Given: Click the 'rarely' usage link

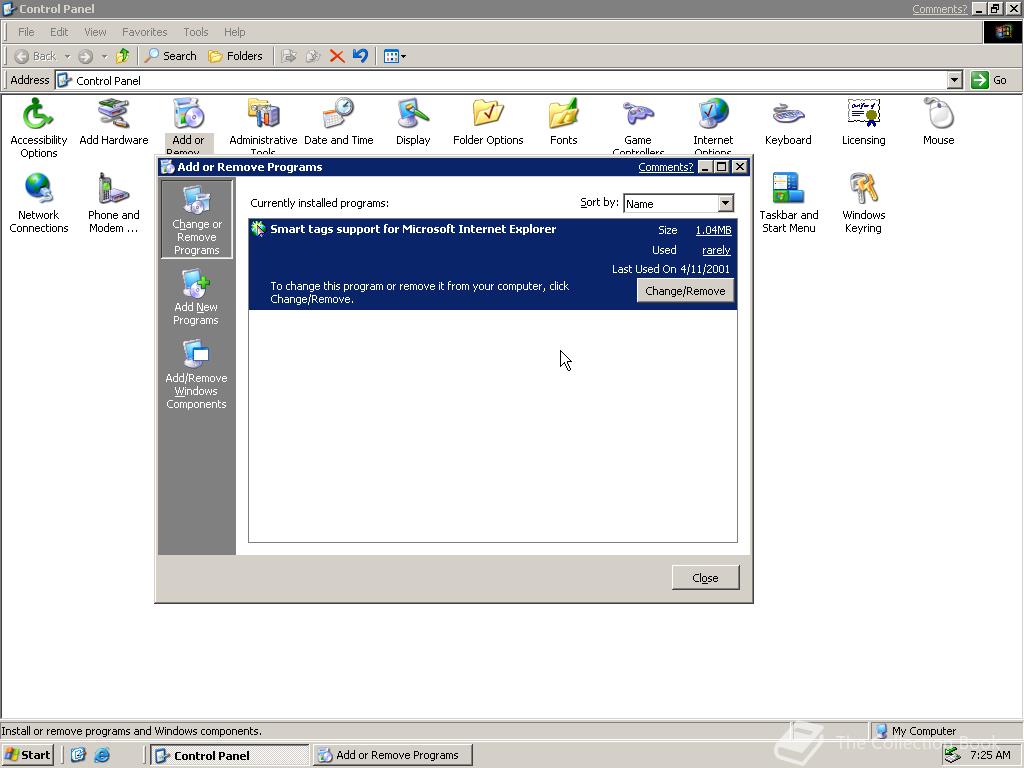Looking at the screenshot, I should point(716,250).
